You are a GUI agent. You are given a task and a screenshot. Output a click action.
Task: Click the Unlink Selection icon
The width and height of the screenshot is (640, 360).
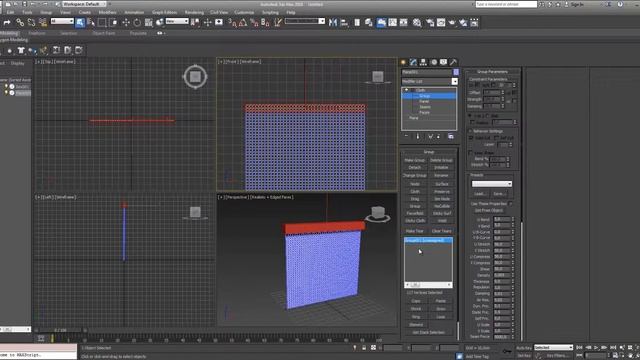pyautogui.click(x=31, y=22)
